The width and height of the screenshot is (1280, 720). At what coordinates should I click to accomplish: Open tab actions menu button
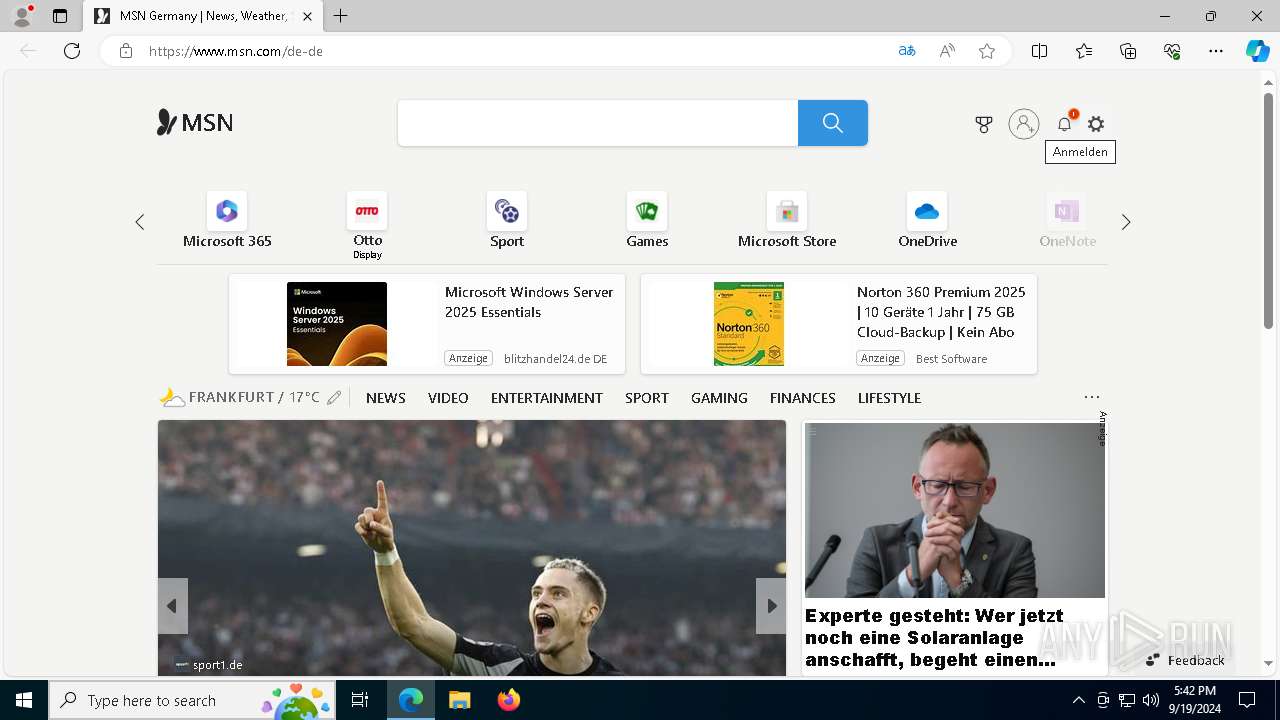(60, 16)
